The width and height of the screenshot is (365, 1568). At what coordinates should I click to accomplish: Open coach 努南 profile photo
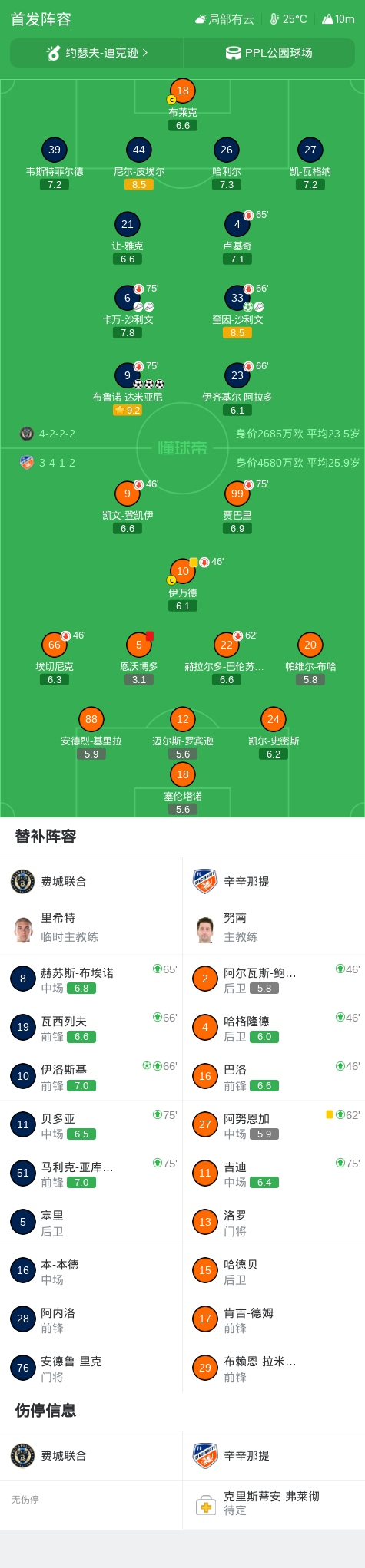(x=205, y=929)
